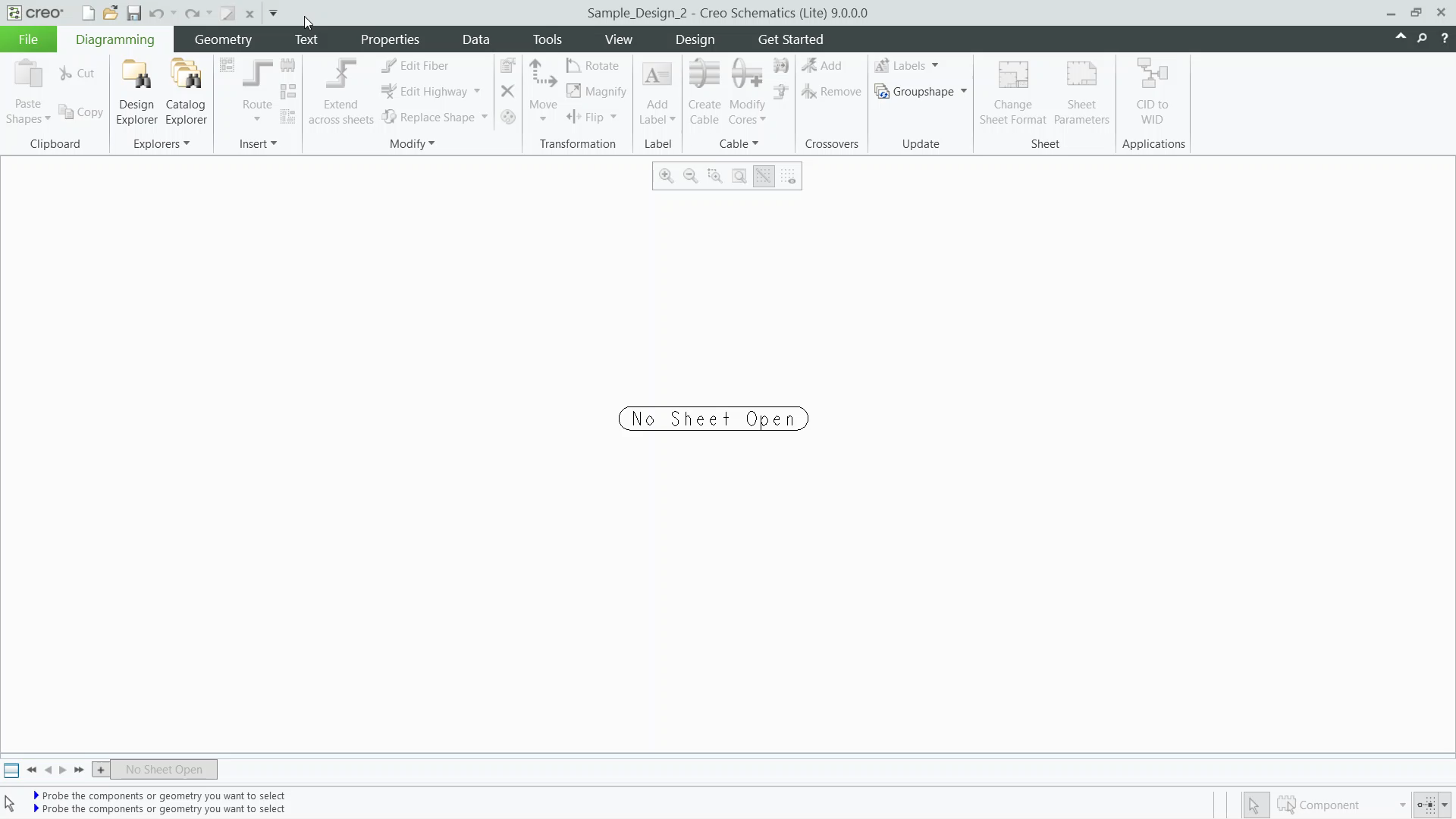The image size is (1456, 819).
Task: Click the Create Cable icon
Action: coord(704,92)
